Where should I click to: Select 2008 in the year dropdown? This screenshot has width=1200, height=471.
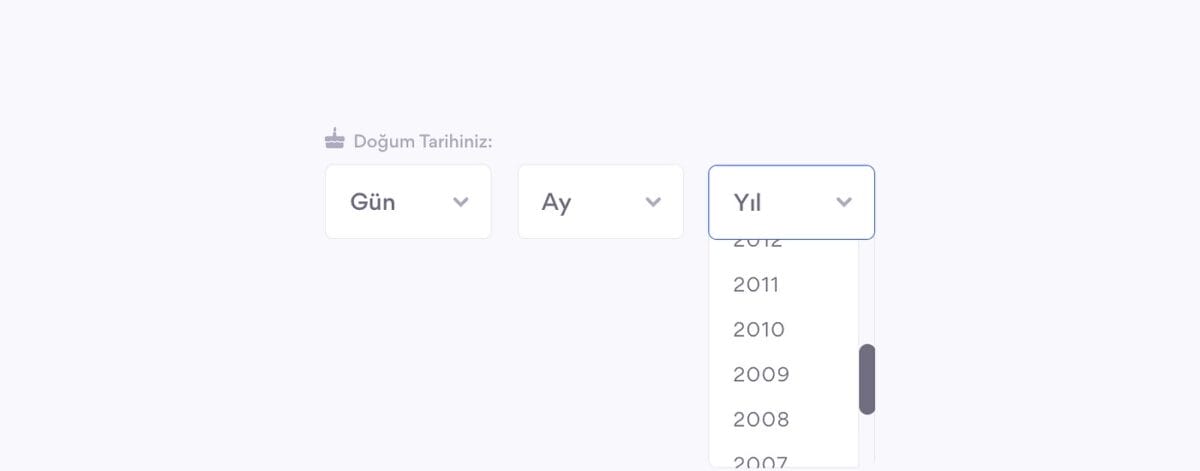tap(761, 420)
